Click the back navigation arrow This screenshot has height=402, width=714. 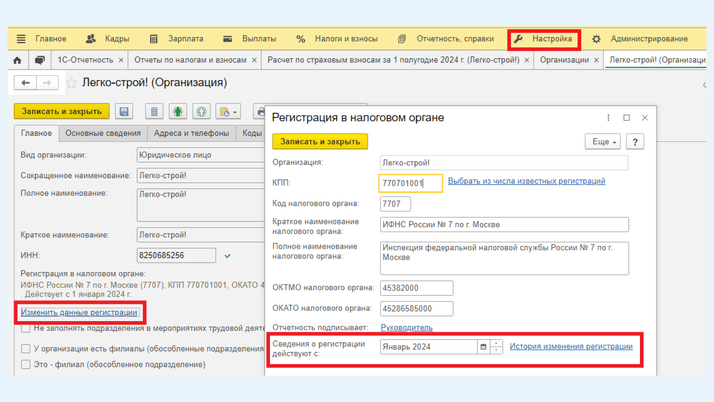tap(27, 83)
